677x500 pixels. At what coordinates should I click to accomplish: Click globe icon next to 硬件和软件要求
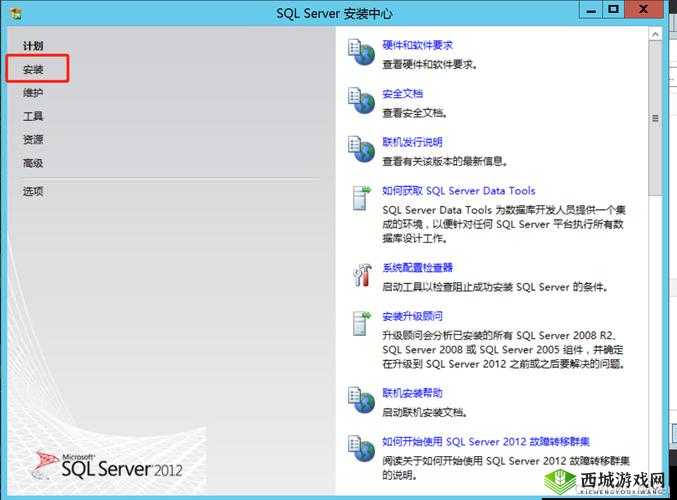(x=360, y=53)
